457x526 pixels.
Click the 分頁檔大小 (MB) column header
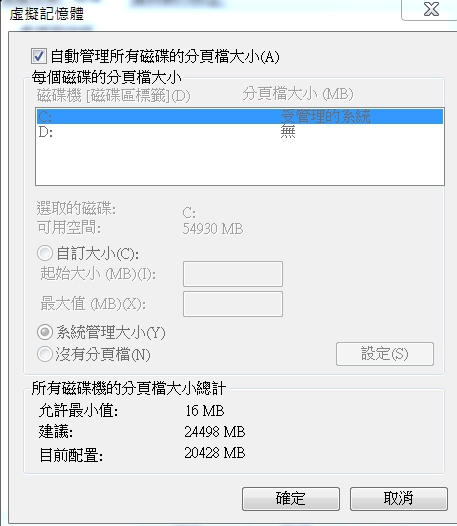tap(298, 94)
